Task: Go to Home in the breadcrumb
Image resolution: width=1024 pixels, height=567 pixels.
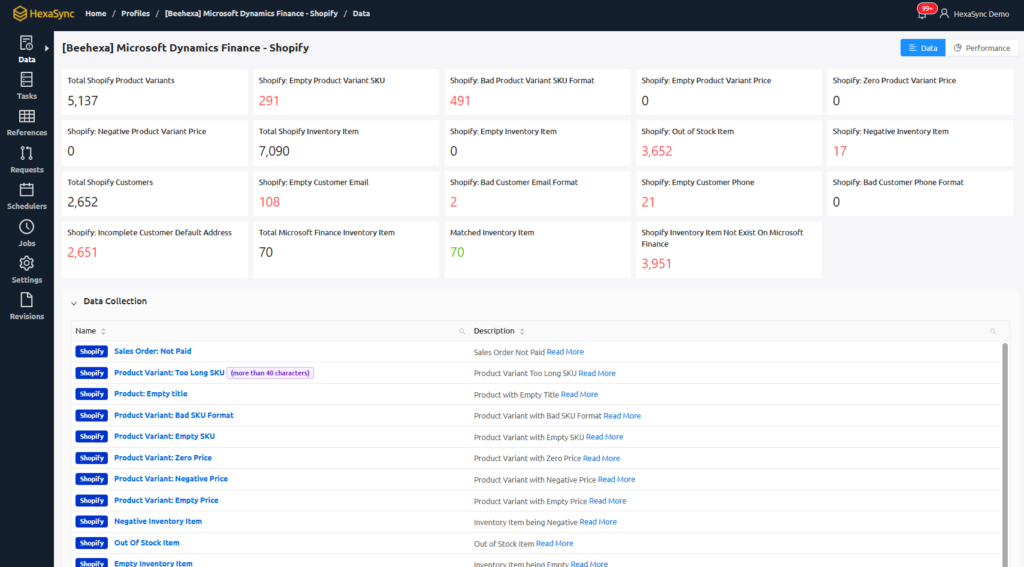Action: 95,13
